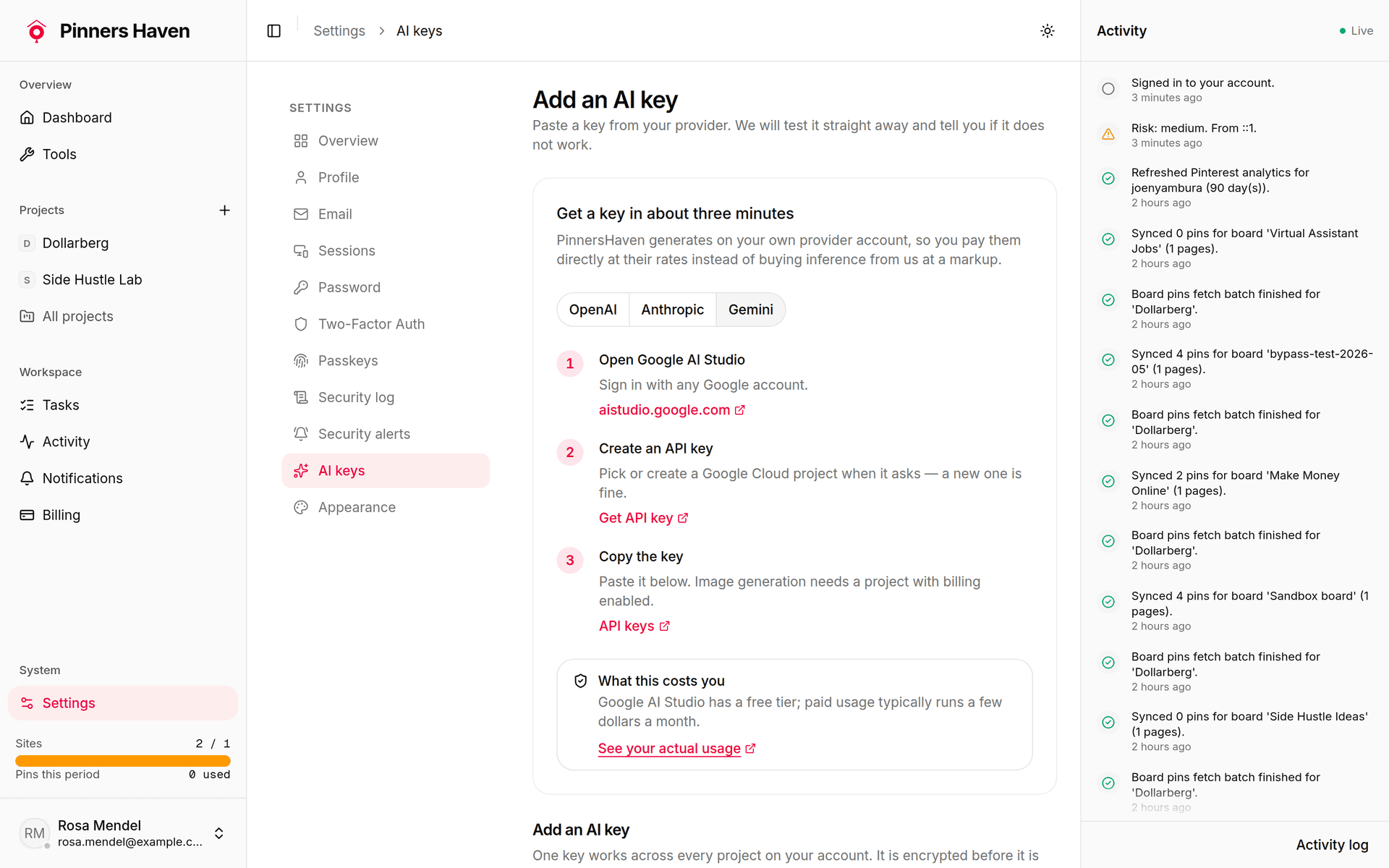Image resolution: width=1389 pixels, height=868 pixels.
Task: Click the Pinners Haven logo icon
Action: pyautogui.click(x=36, y=30)
